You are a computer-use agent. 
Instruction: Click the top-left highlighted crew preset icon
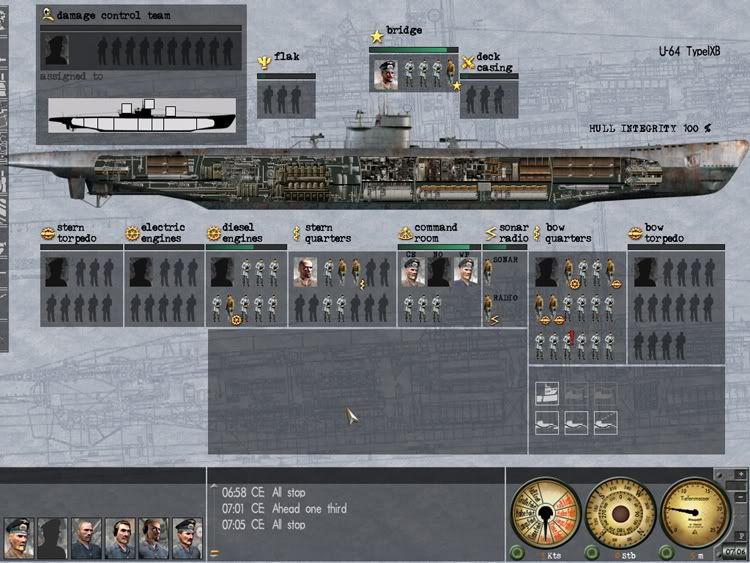click(546, 391)
